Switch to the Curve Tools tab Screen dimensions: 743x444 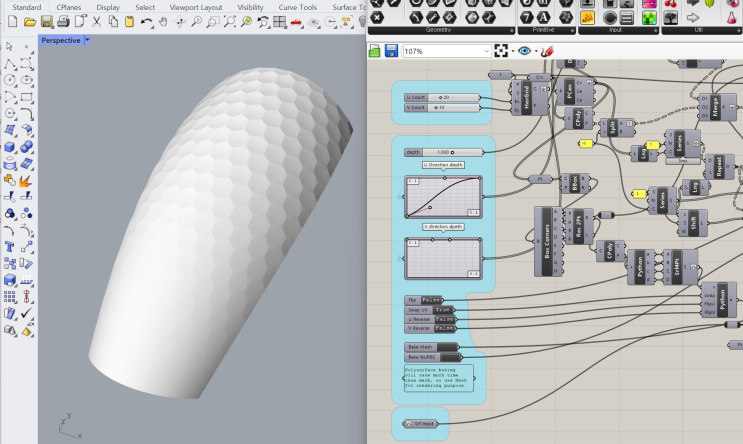(x=298, y=7)
